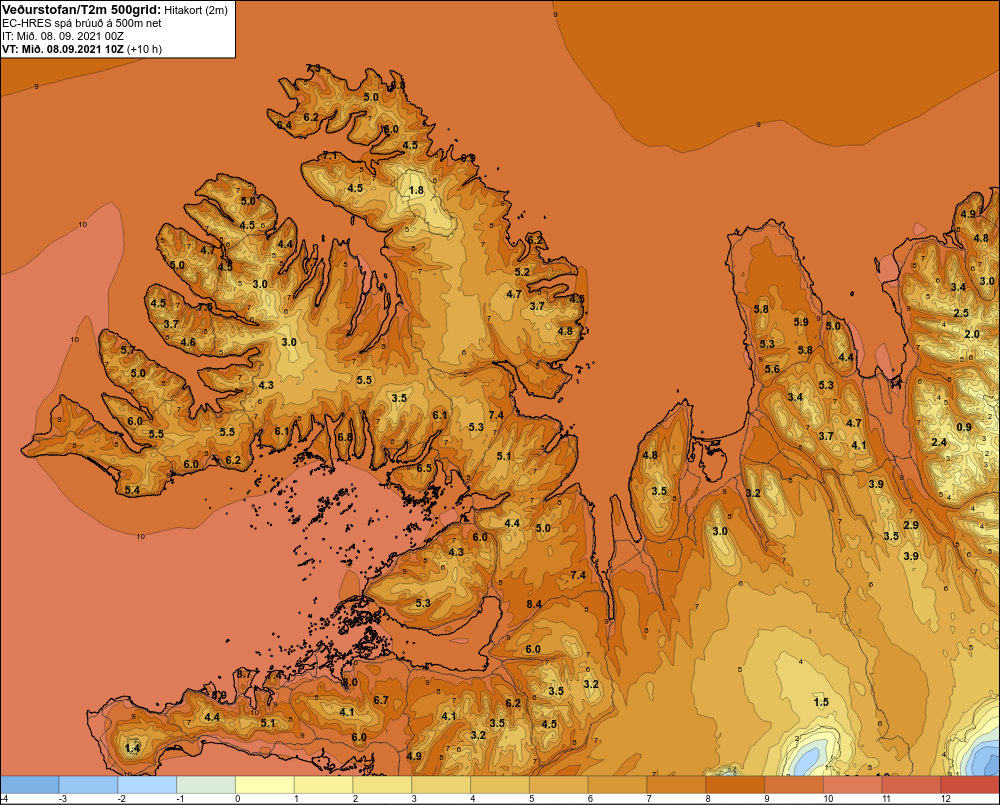Click the 1.8 temperature value on map
Screen dimensions: 1000x805
point(416,190)
